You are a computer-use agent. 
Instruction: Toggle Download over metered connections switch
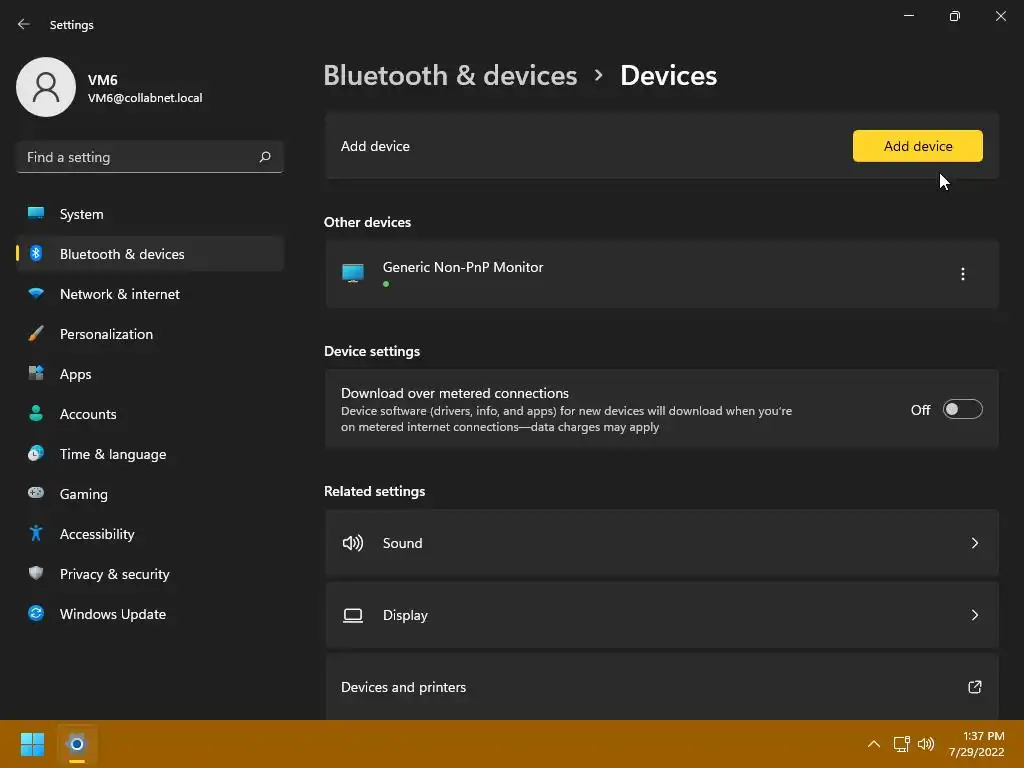pos(963,409)
